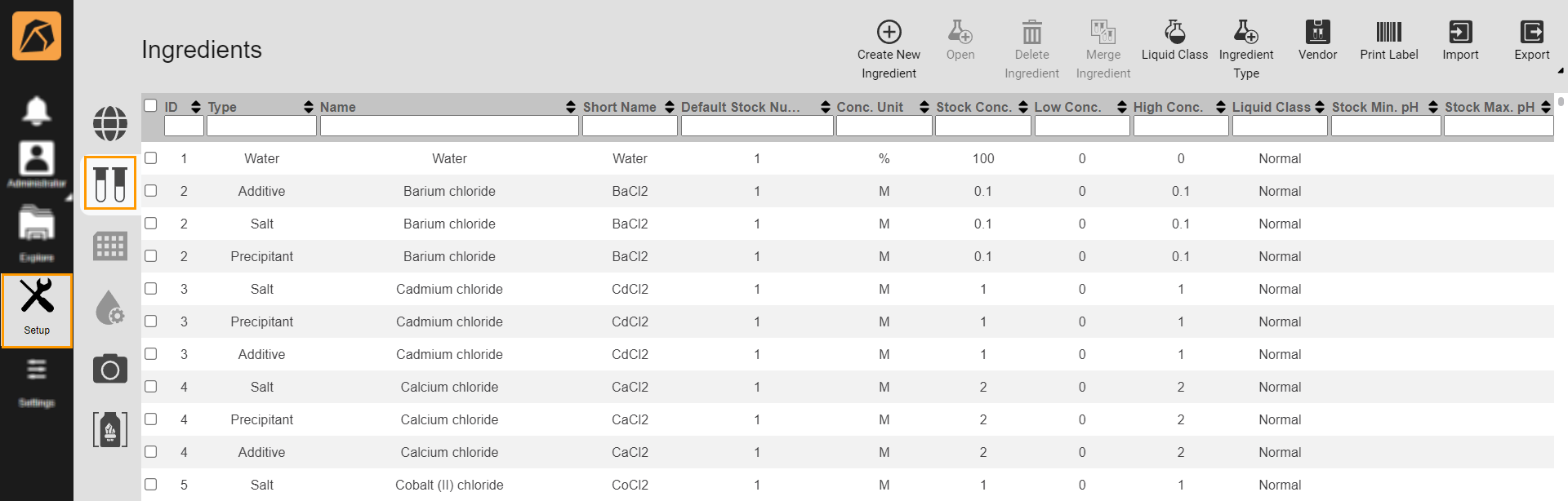Viewport: 1568px width, 501px height.
Task: Click Create New Ingredient icon
Action: click(x=889, y=33)
